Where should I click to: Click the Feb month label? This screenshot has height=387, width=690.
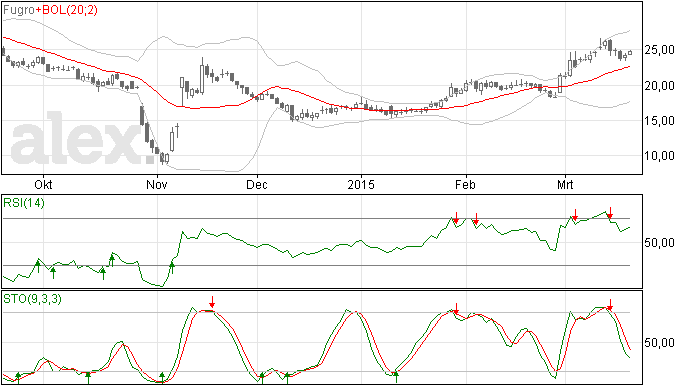coord(465,184)
